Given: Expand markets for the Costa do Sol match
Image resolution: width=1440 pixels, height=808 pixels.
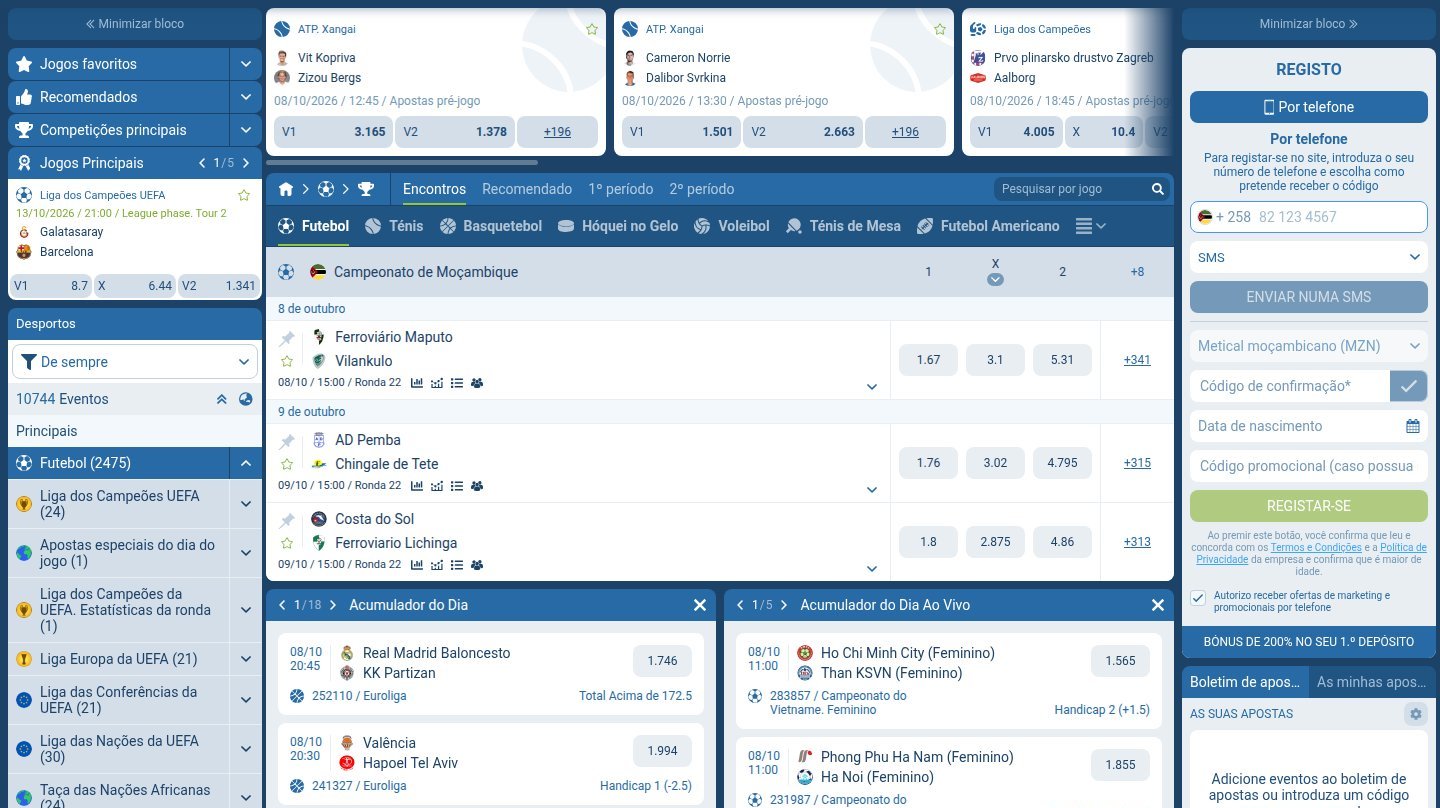Looking at the screenshot, I should [x=872, y=569].
